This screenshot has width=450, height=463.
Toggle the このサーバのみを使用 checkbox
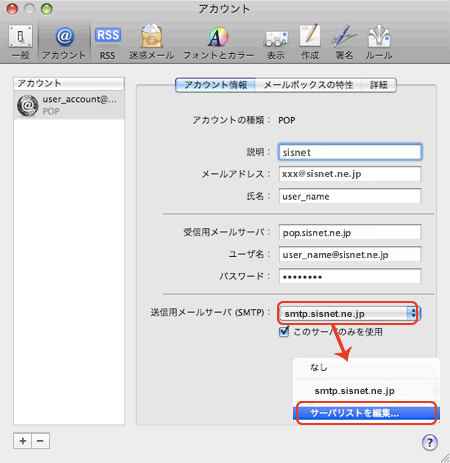click(284, 332)
